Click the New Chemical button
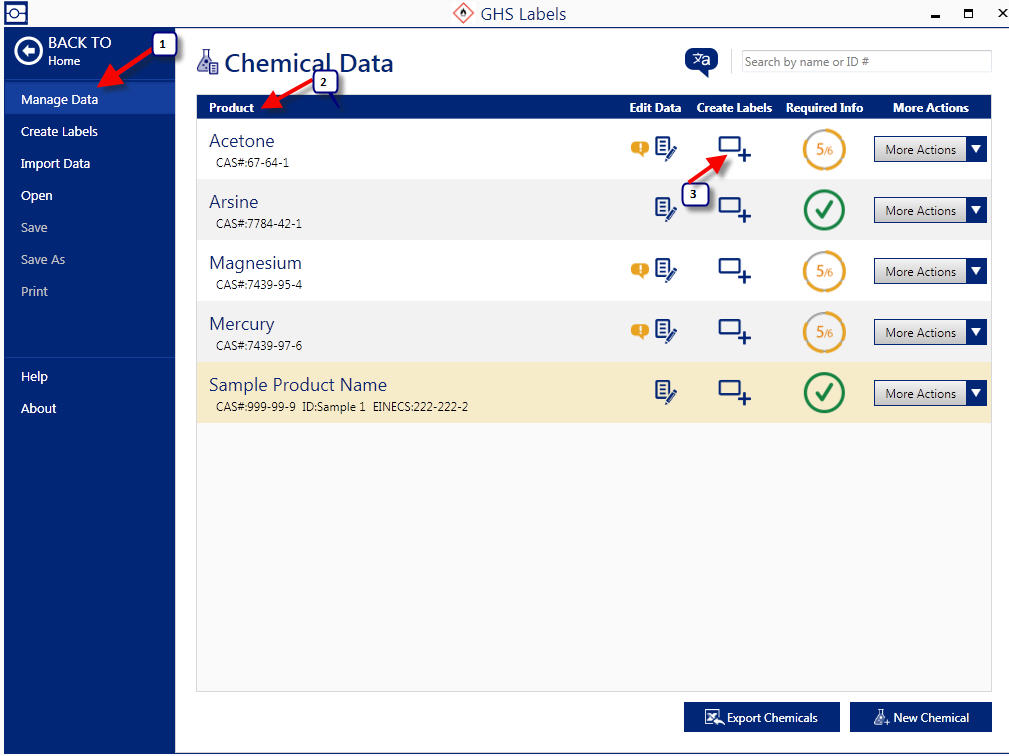The image size is (1009, 756). point(920,717)
